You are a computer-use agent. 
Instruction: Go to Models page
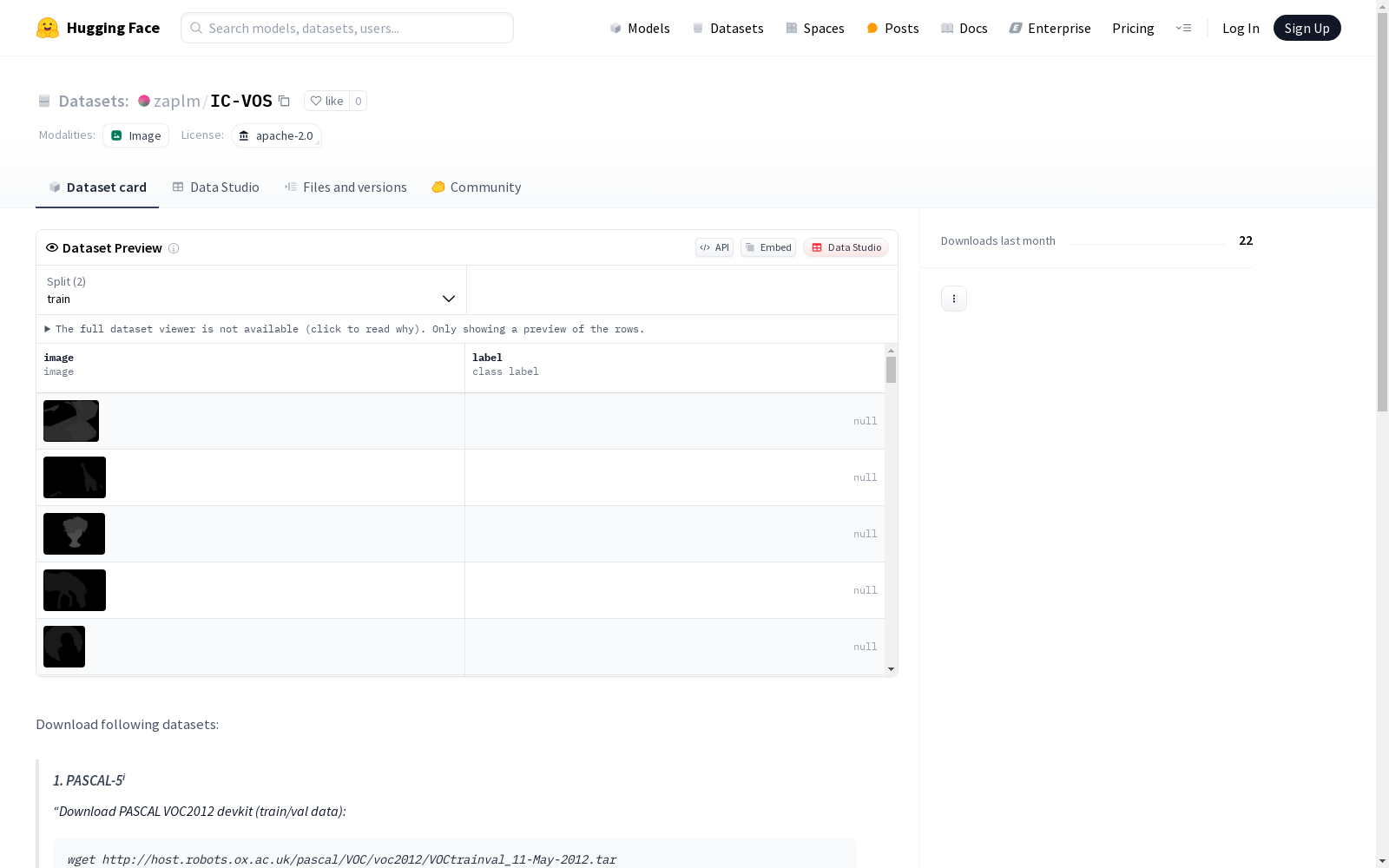[640, 28]
